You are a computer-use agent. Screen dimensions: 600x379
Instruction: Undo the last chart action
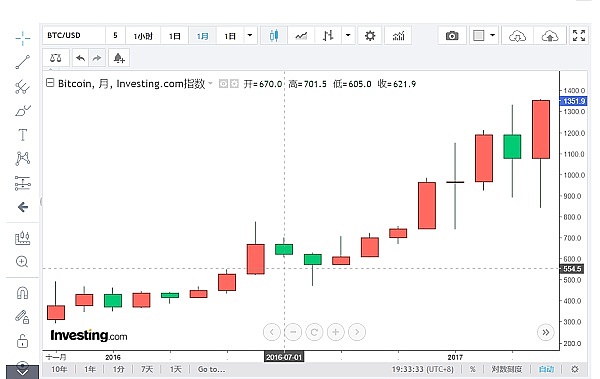click(80, 58)
